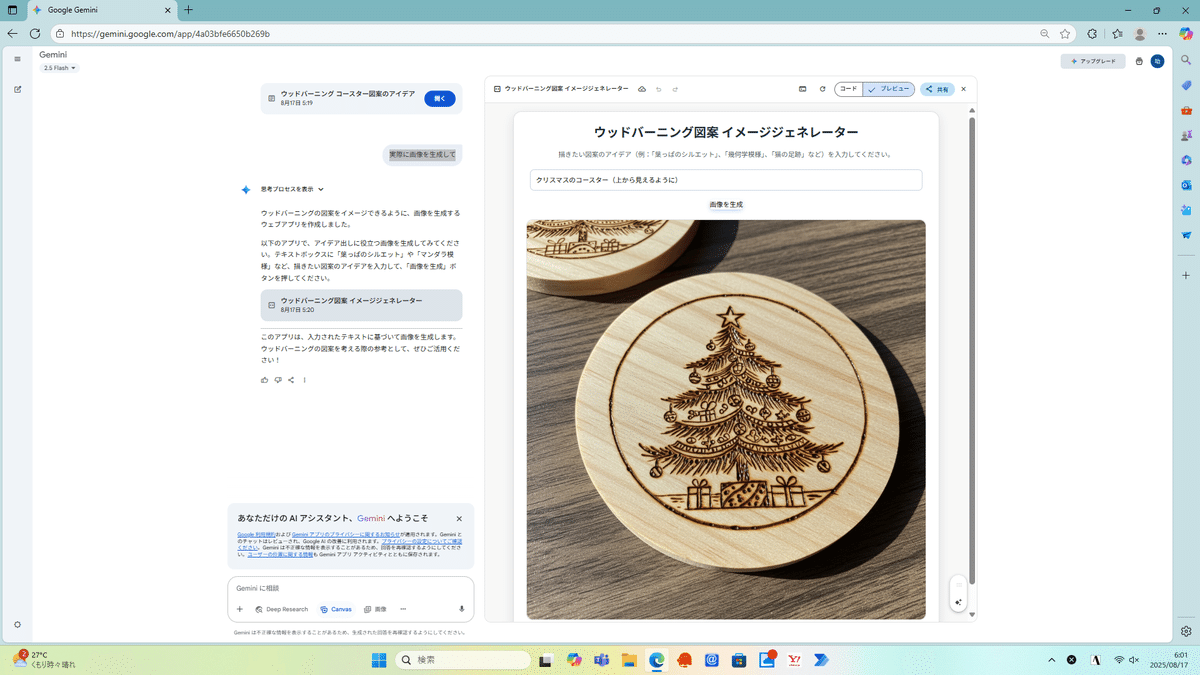1200x675 pixels.
Task: Start a new chat with the pencil icon
Action: (x=17, y=89)
